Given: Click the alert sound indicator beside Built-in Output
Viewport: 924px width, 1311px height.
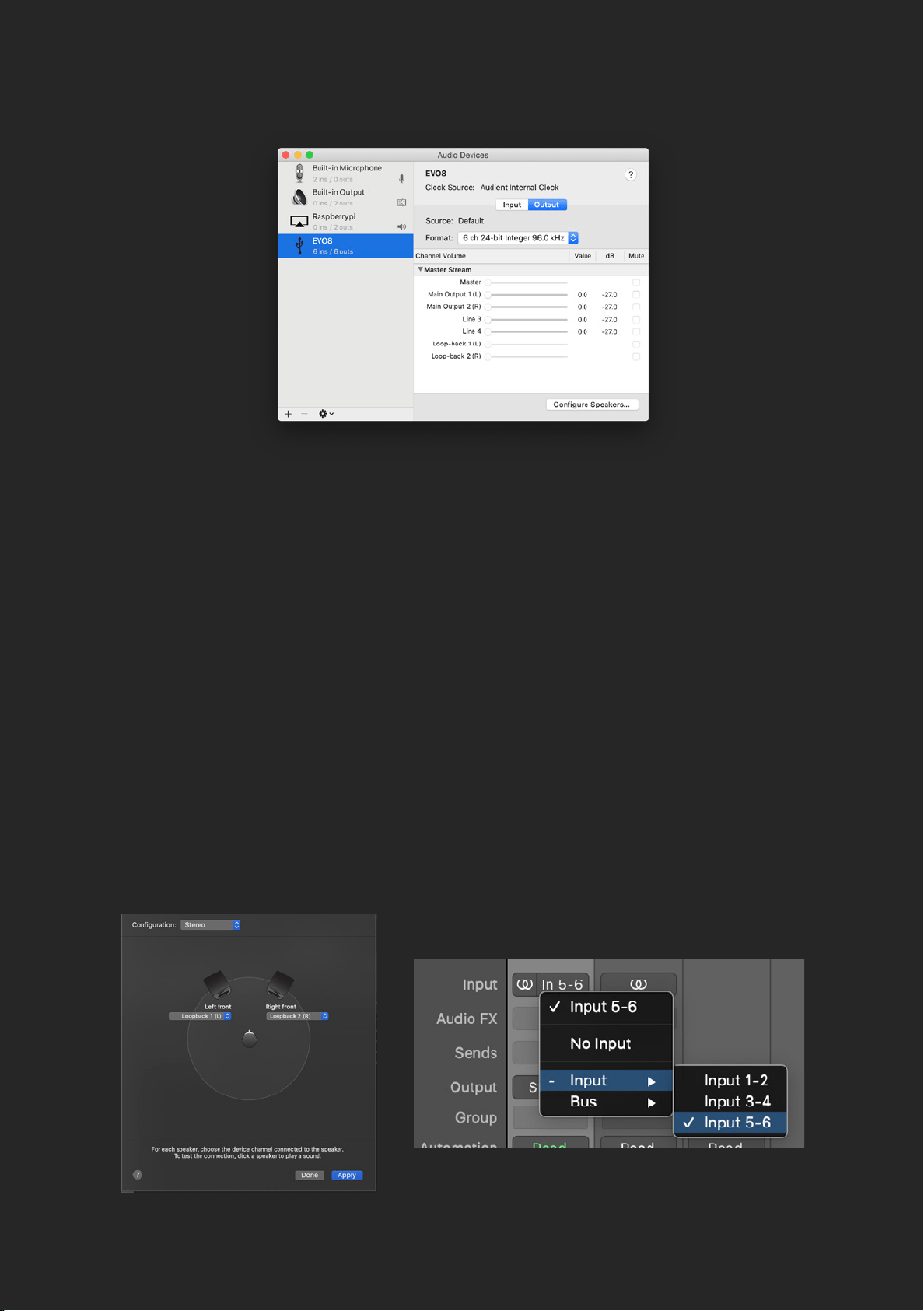Looking at the screenshot, I should tap(401, 203).
